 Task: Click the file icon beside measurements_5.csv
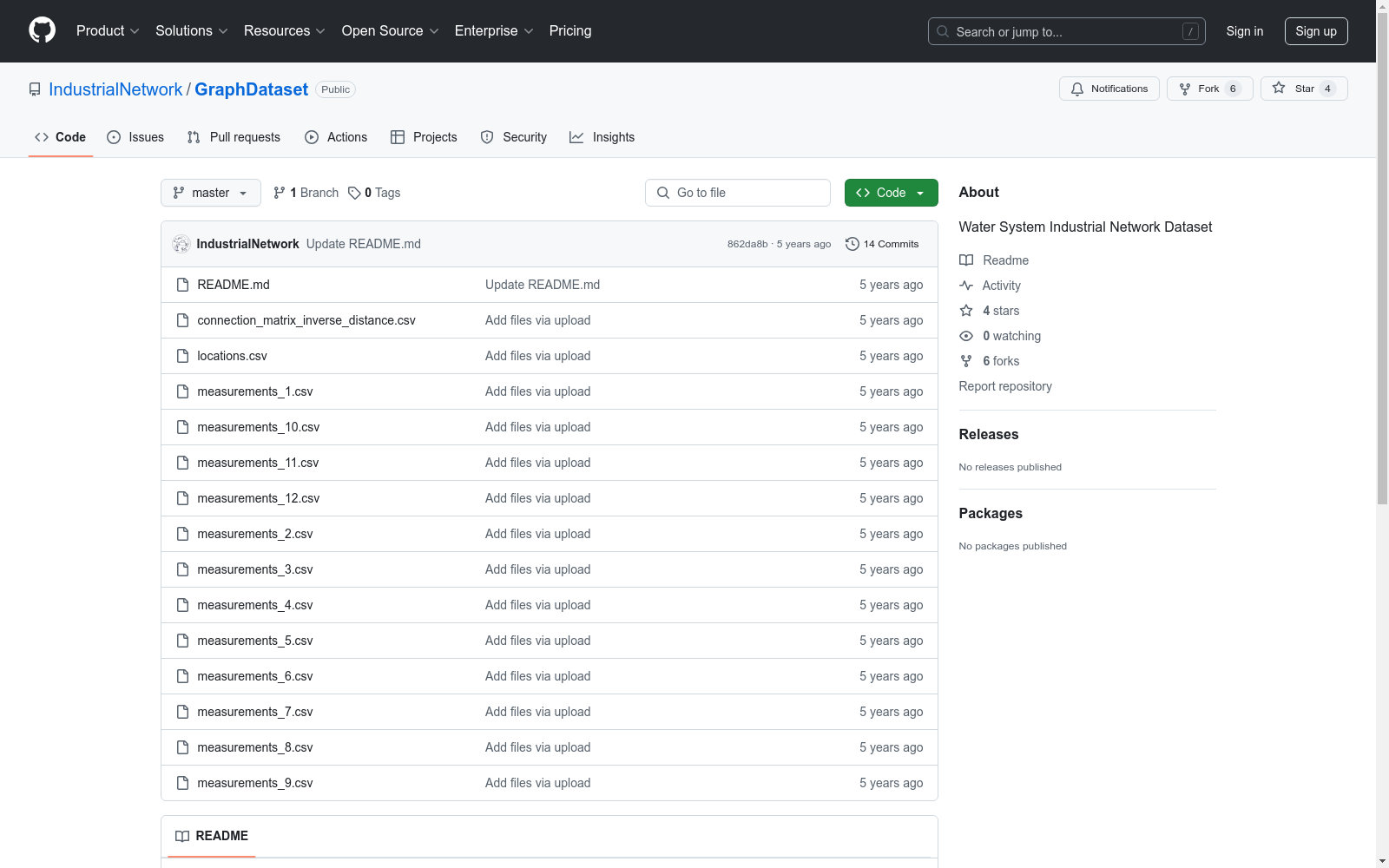pos(182,641)
